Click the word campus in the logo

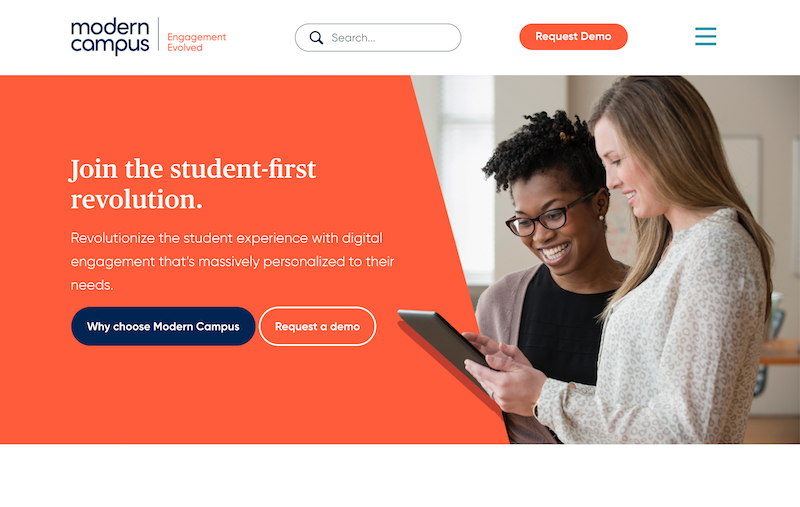(110, 45)
